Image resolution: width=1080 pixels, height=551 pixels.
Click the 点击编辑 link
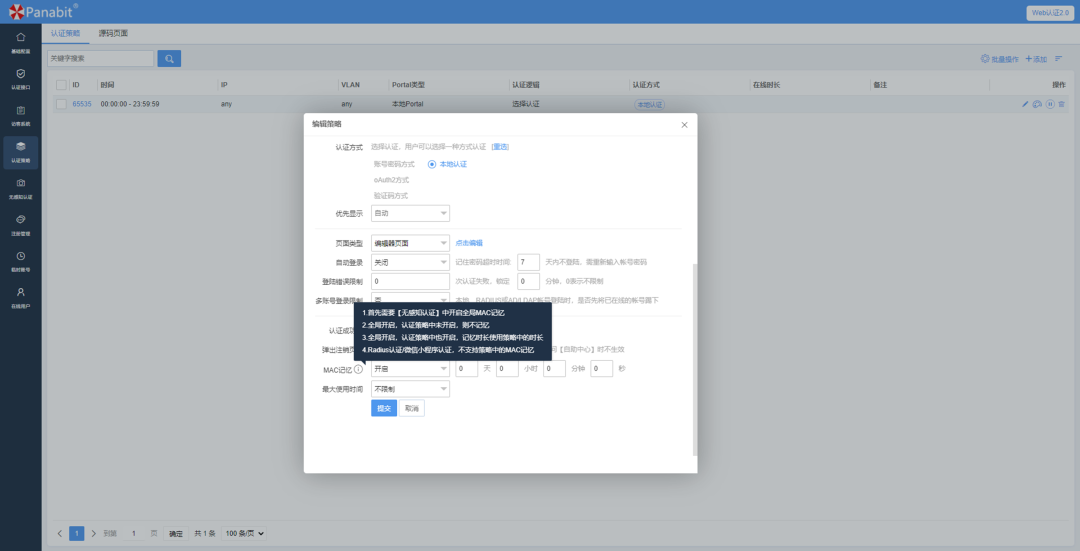pyautogui.click(x=469, y=243)
